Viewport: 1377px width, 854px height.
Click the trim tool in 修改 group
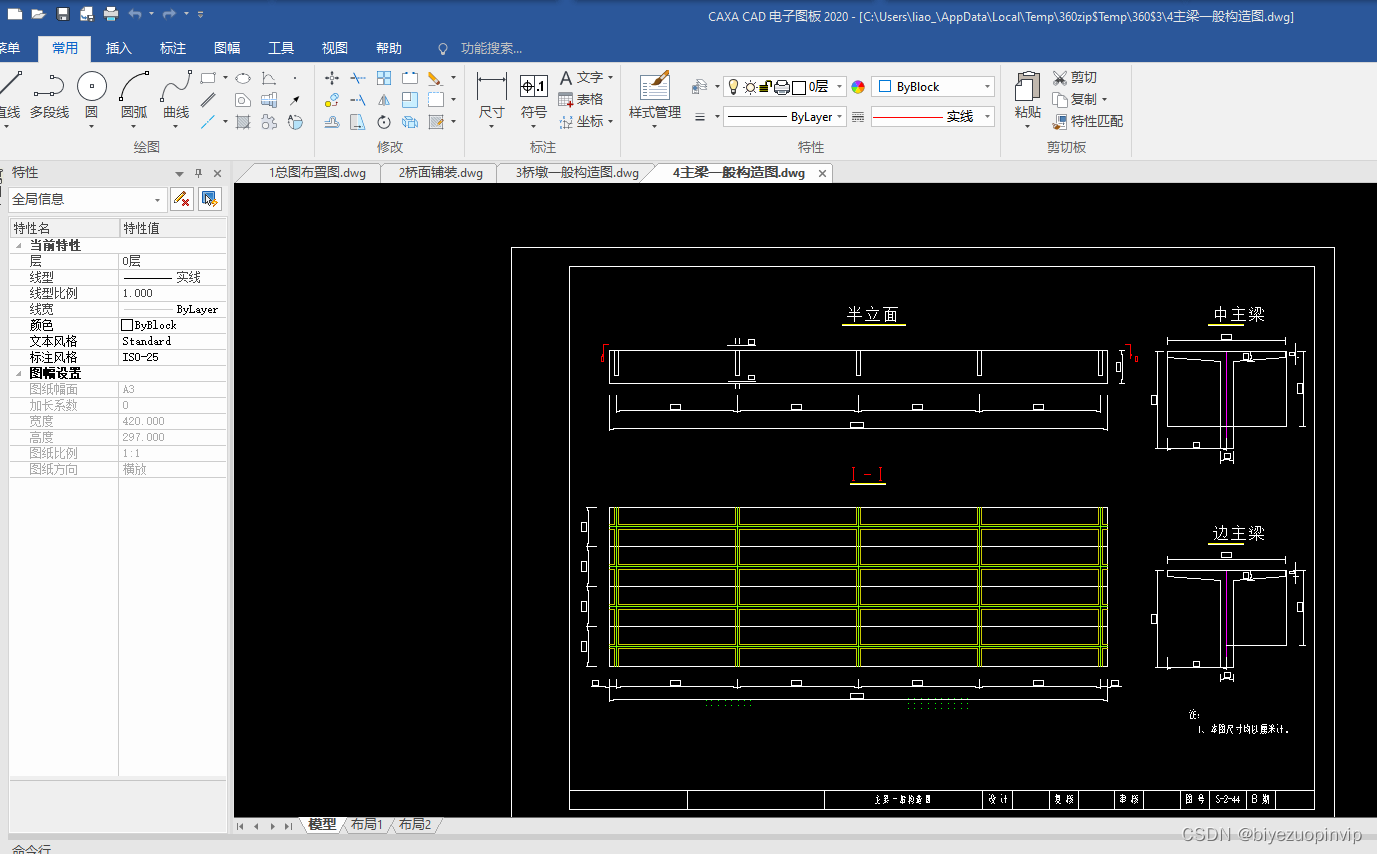click(x=358, y=78)
